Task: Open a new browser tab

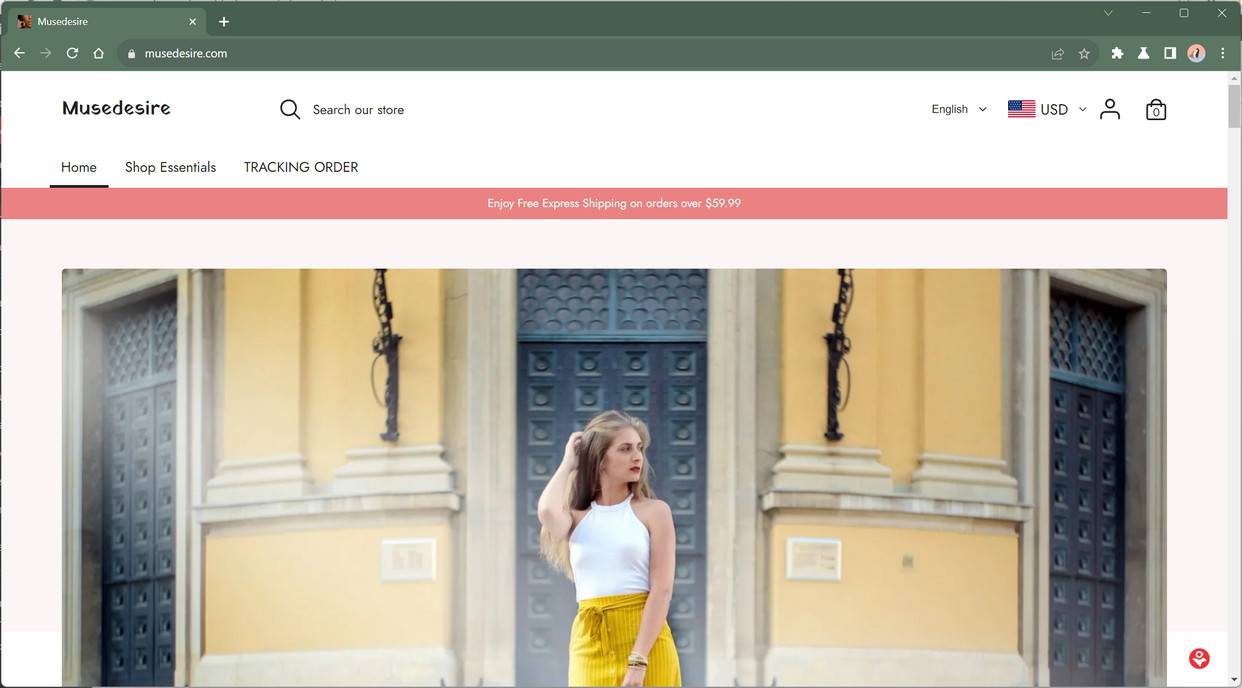Action: coord(223,21)
